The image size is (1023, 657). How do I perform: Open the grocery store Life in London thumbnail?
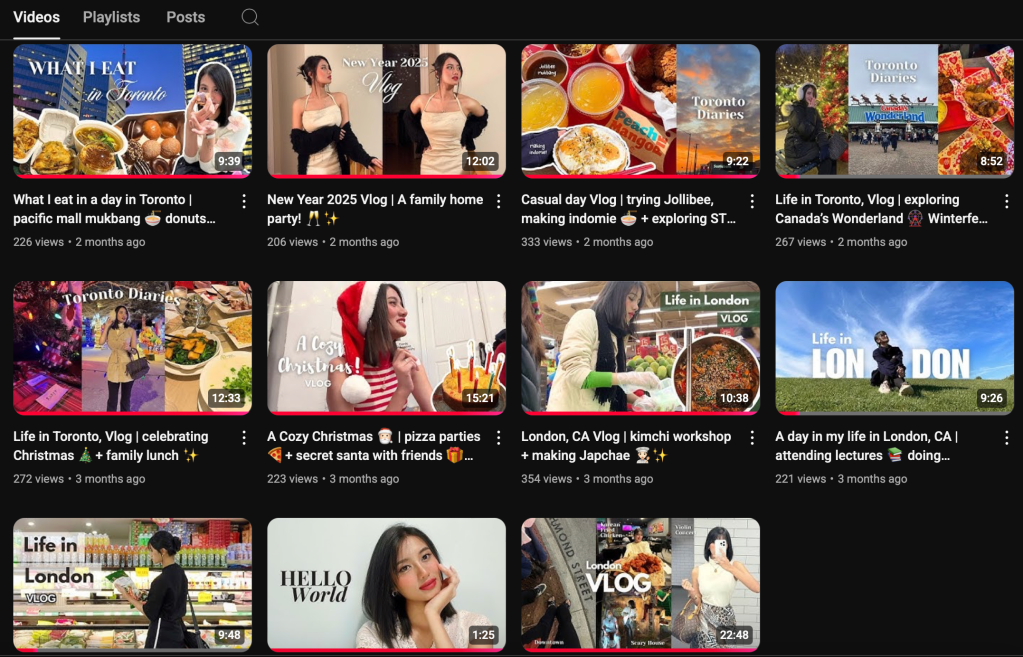(132, 584)
